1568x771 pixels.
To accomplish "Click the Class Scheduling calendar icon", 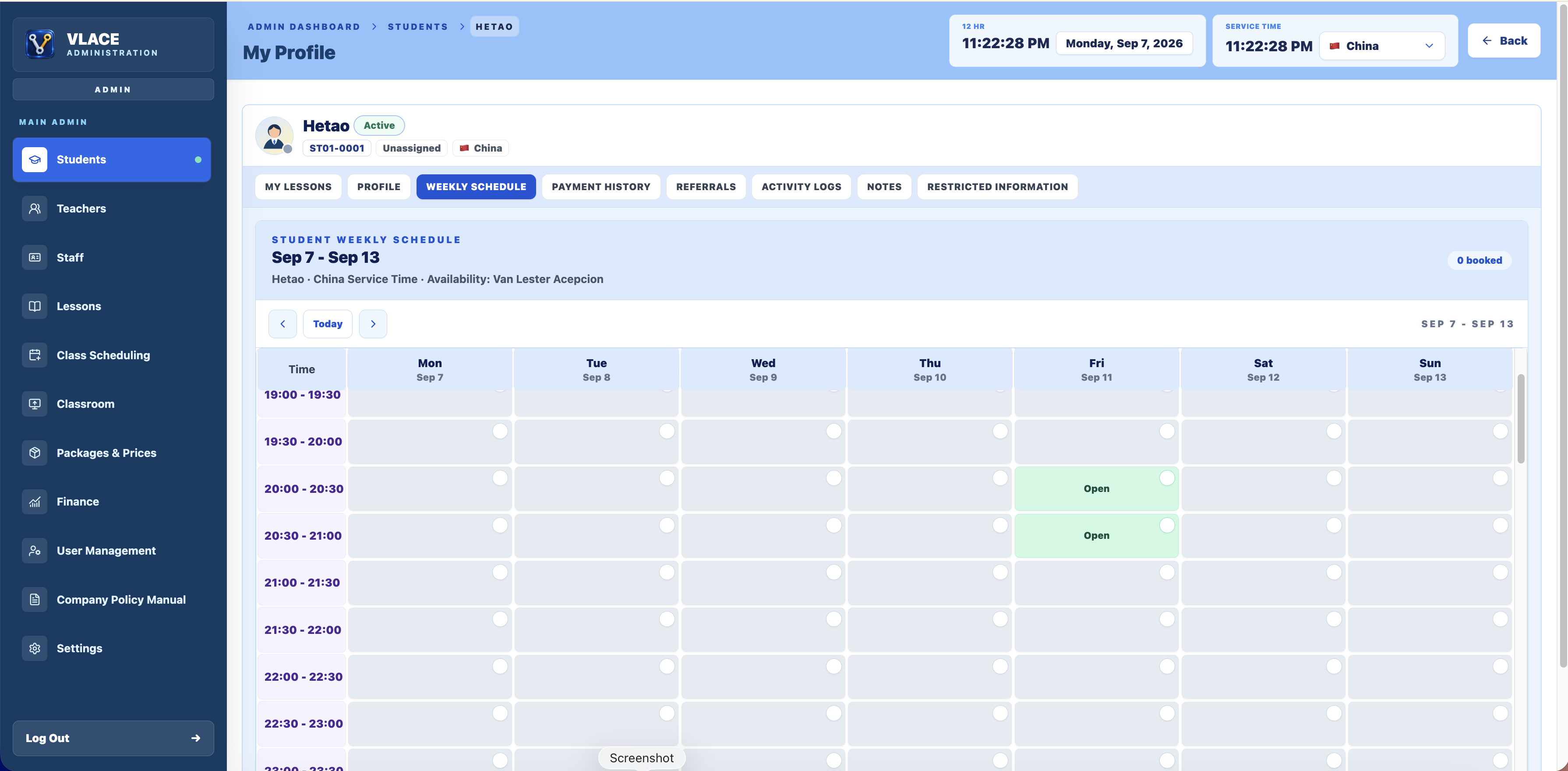I will [35, 355].
